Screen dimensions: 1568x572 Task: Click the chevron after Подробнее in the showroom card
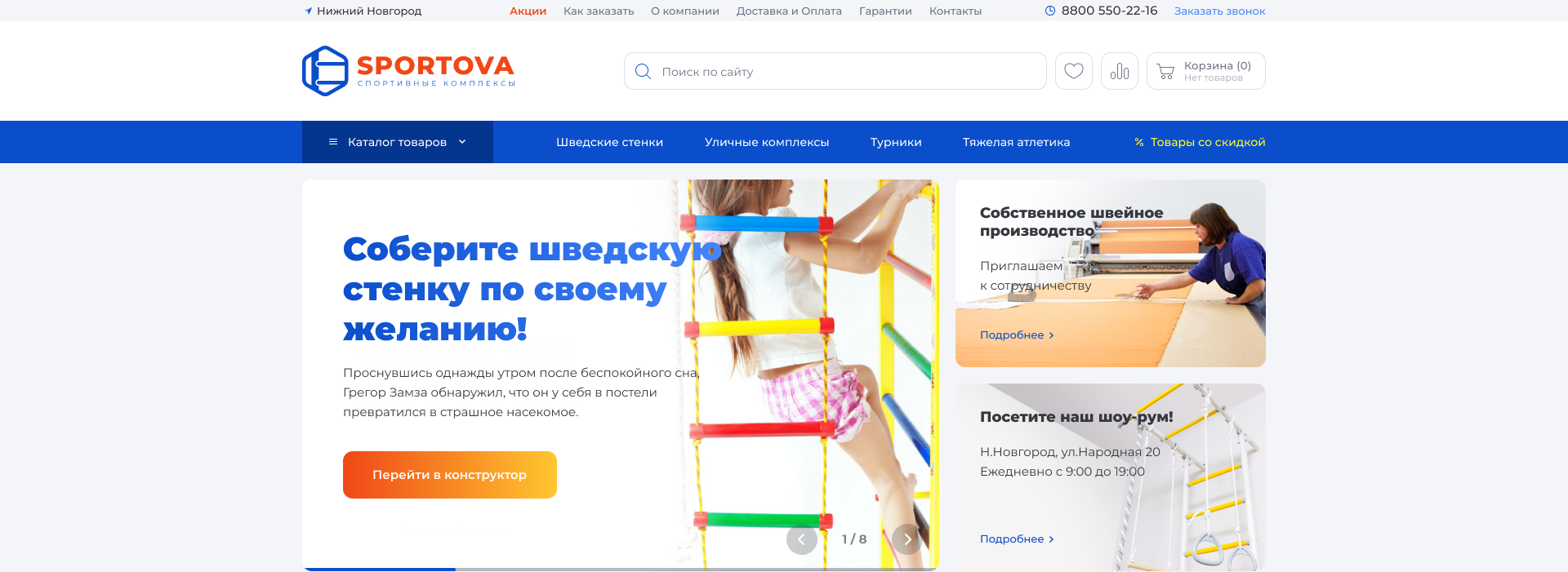pos(1051,539)
